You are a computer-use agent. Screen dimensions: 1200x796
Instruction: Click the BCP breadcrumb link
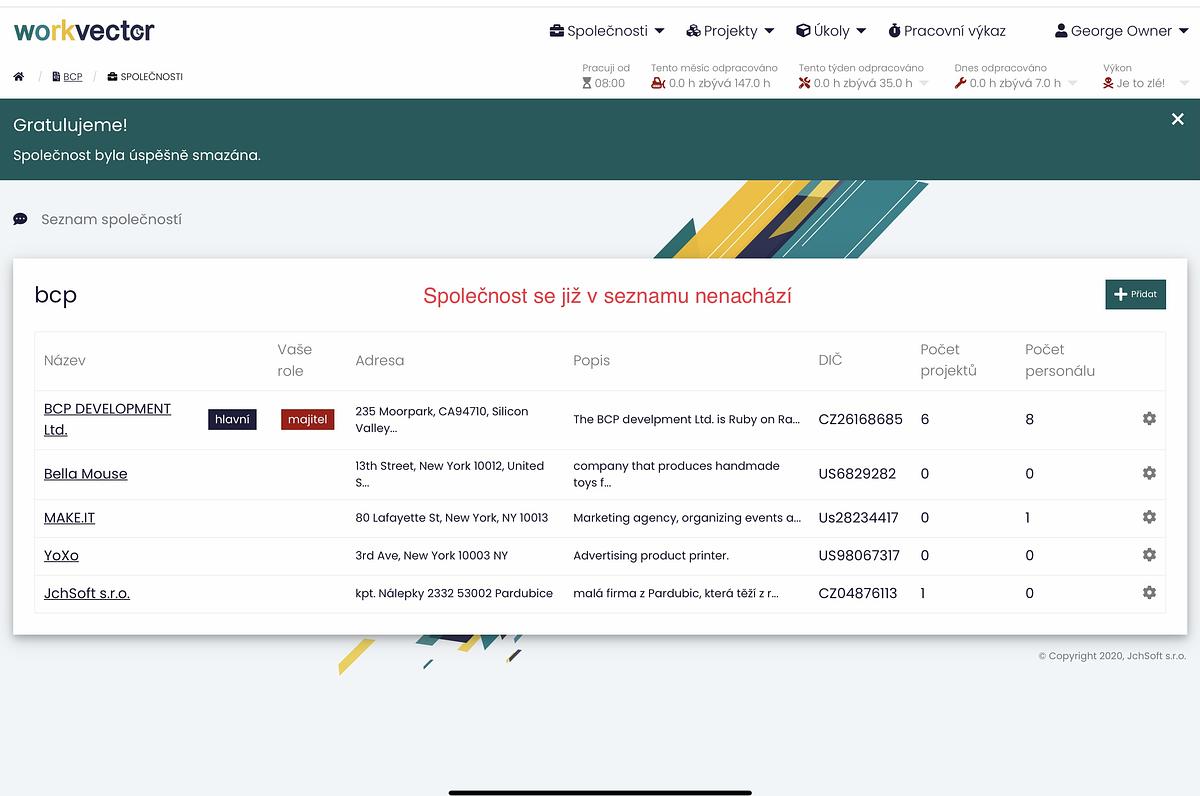[x=72, y=77]
